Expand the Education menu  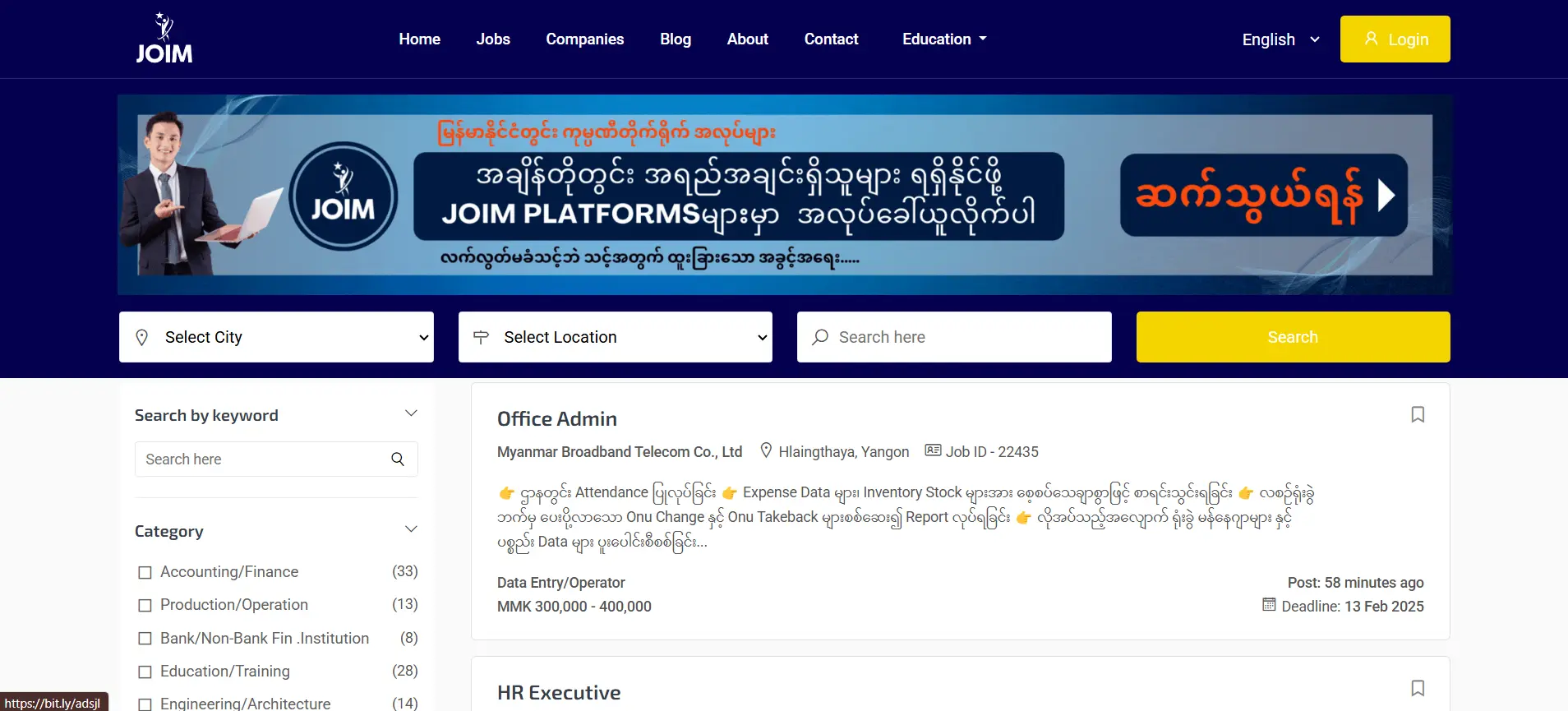coord(944,39)
